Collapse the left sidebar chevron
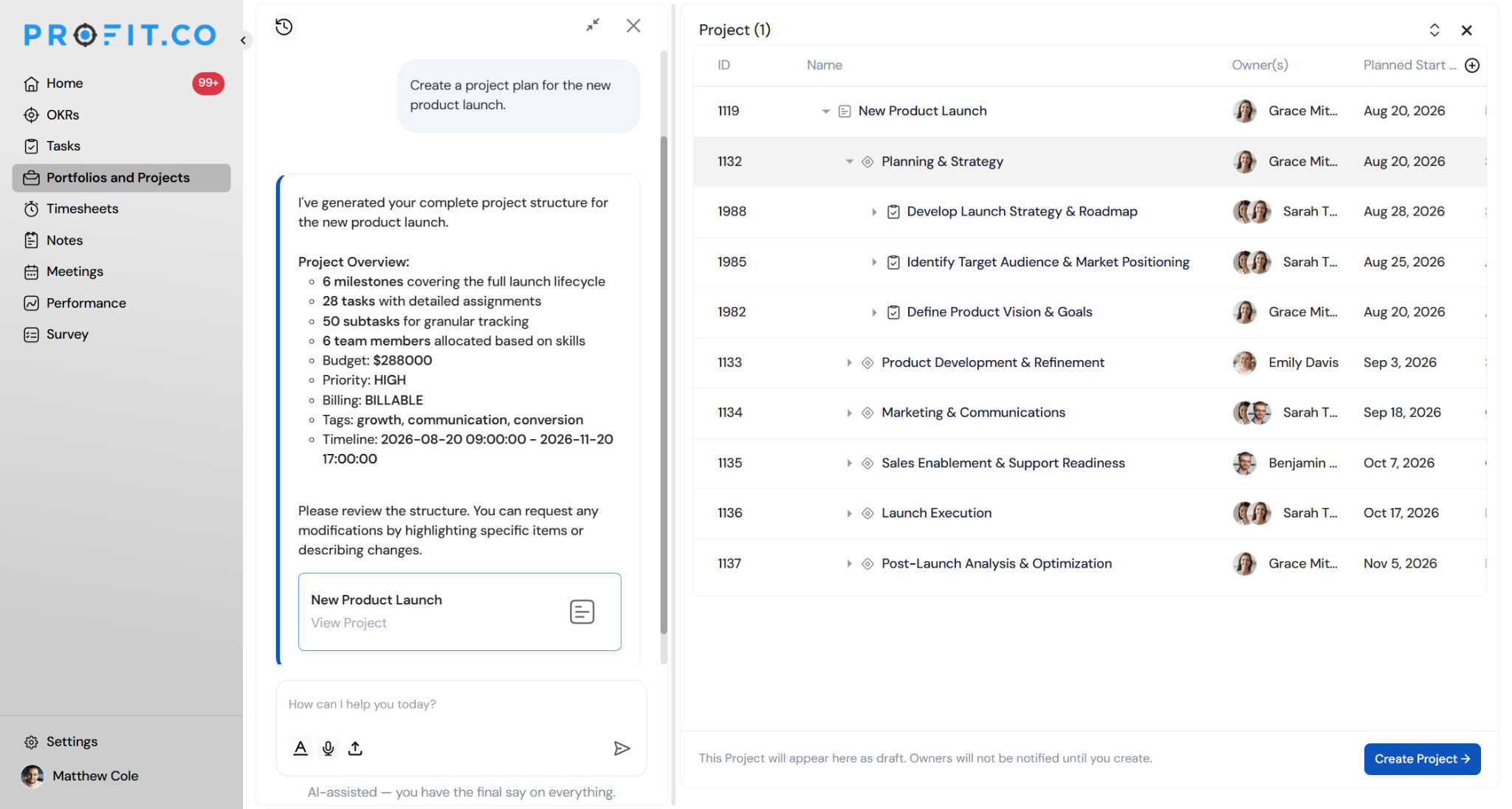The height and width of the screenshot is (809, 1512). pyautogui.click(x=244, y=41)
